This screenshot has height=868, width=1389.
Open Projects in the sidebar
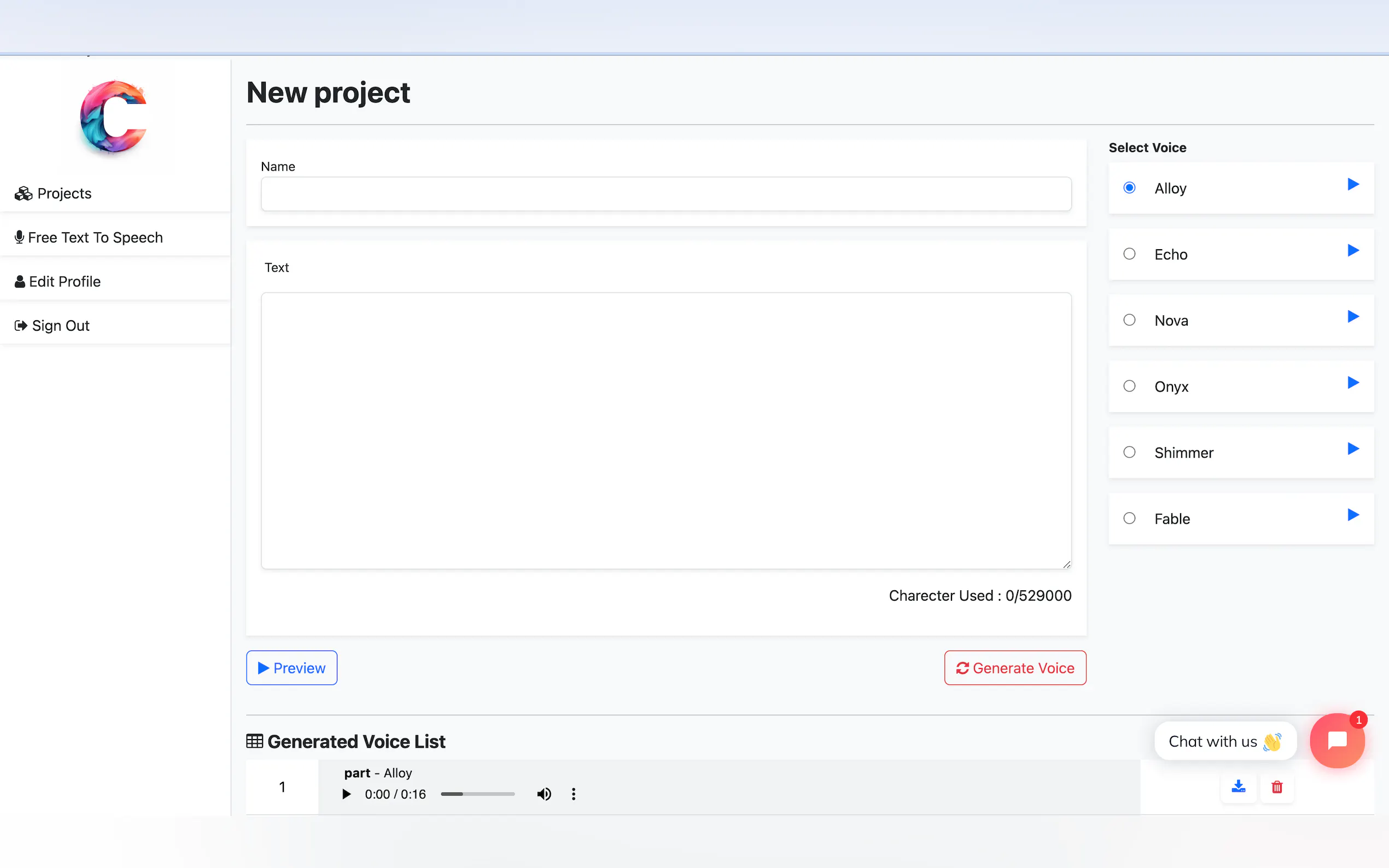(64, 193)
